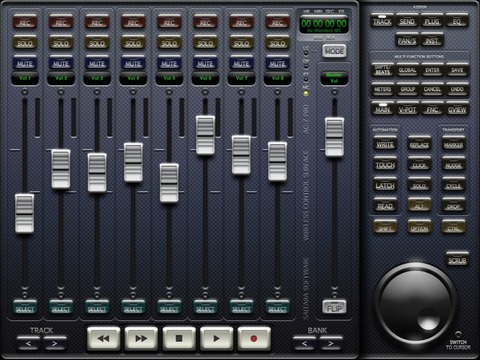Select the PLUG assign button
Viewport: 480px width, 360px height.
click(x=432, y=21)
